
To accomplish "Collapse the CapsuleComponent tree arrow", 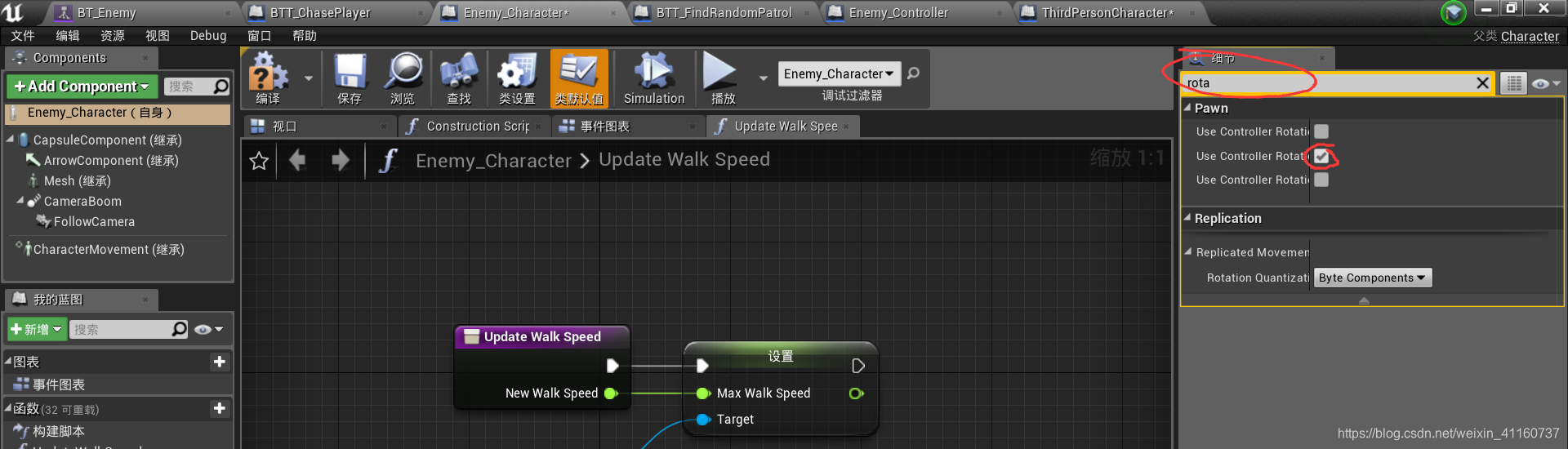I will [x=11, y=140].
